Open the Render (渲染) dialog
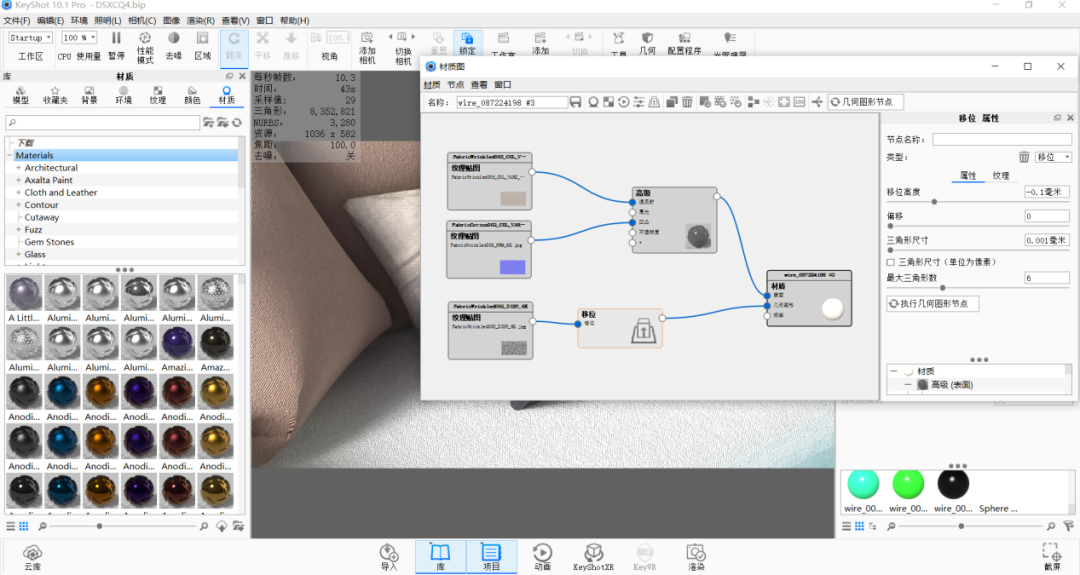Image resolution: width=1080 pixels, height=575 pixels. click(696, 557)
